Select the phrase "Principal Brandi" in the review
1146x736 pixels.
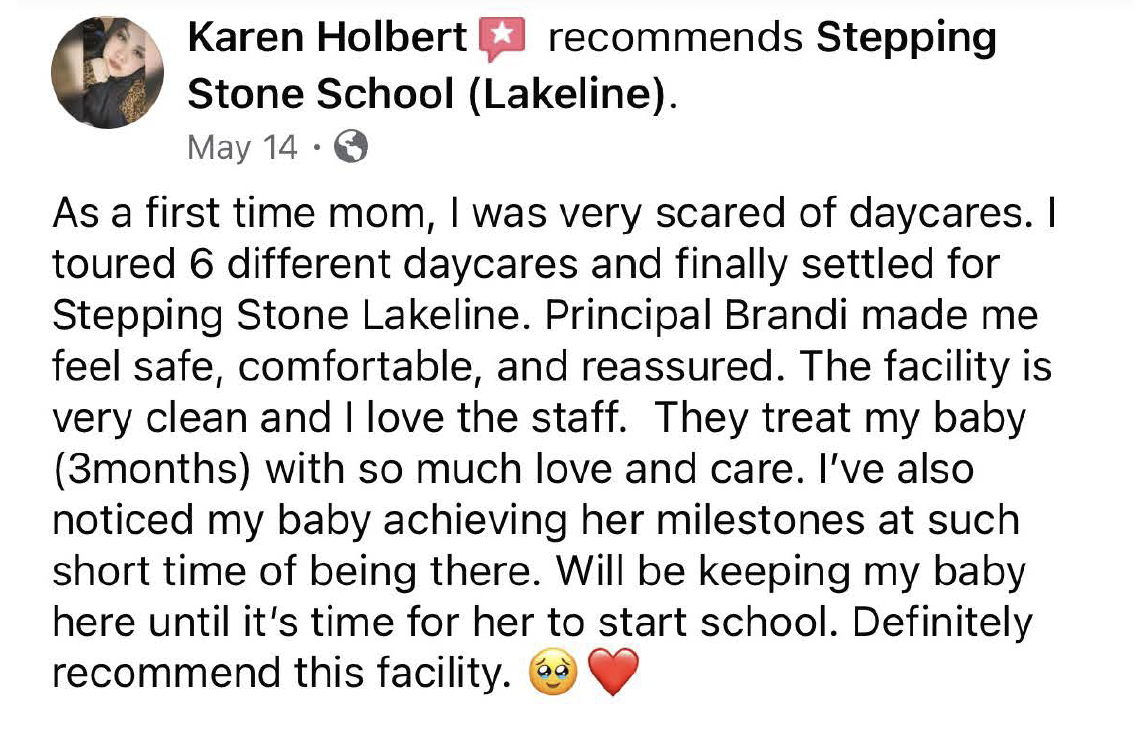(x=696, y=316)
